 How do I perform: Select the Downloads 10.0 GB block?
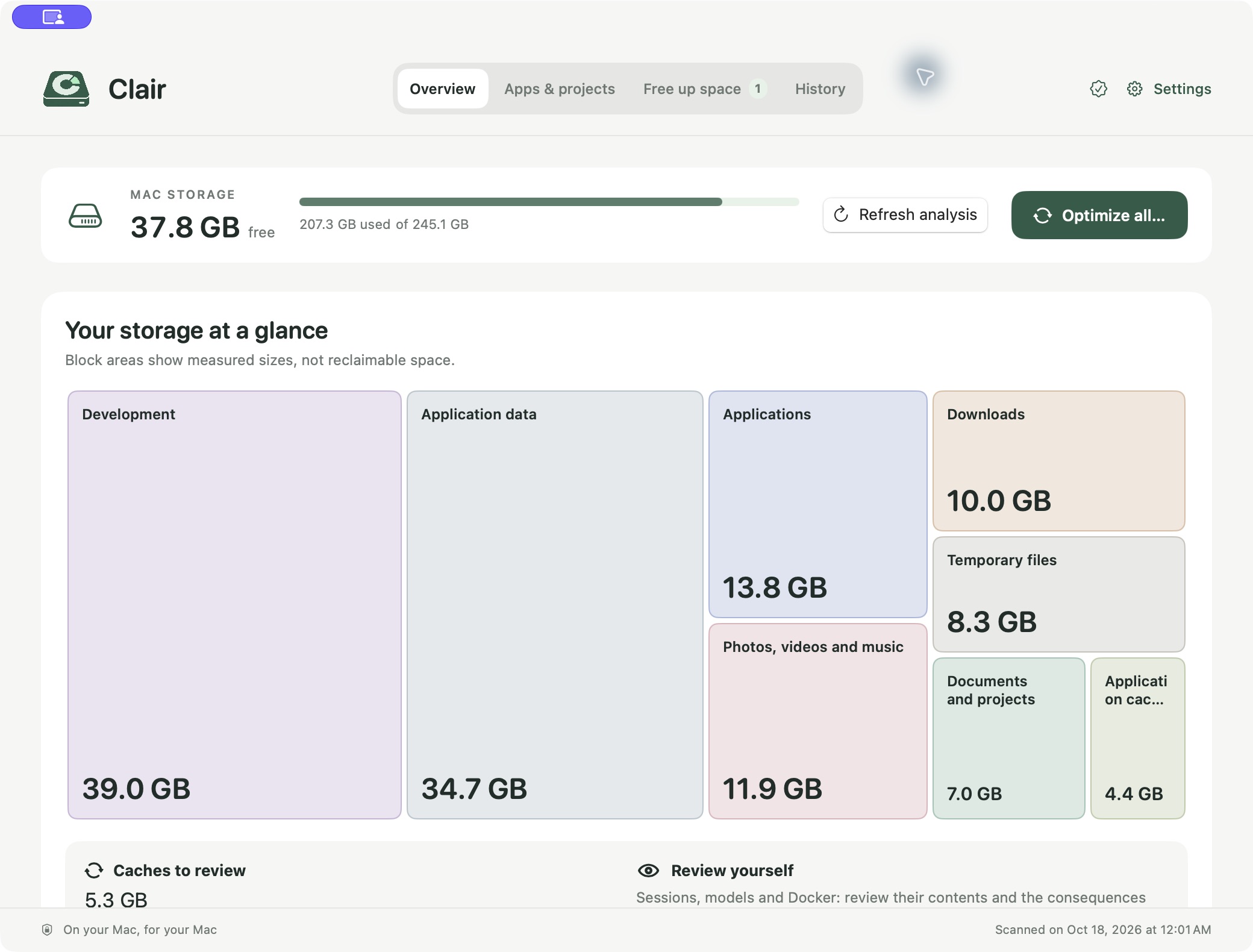(x=1059, y=461)
